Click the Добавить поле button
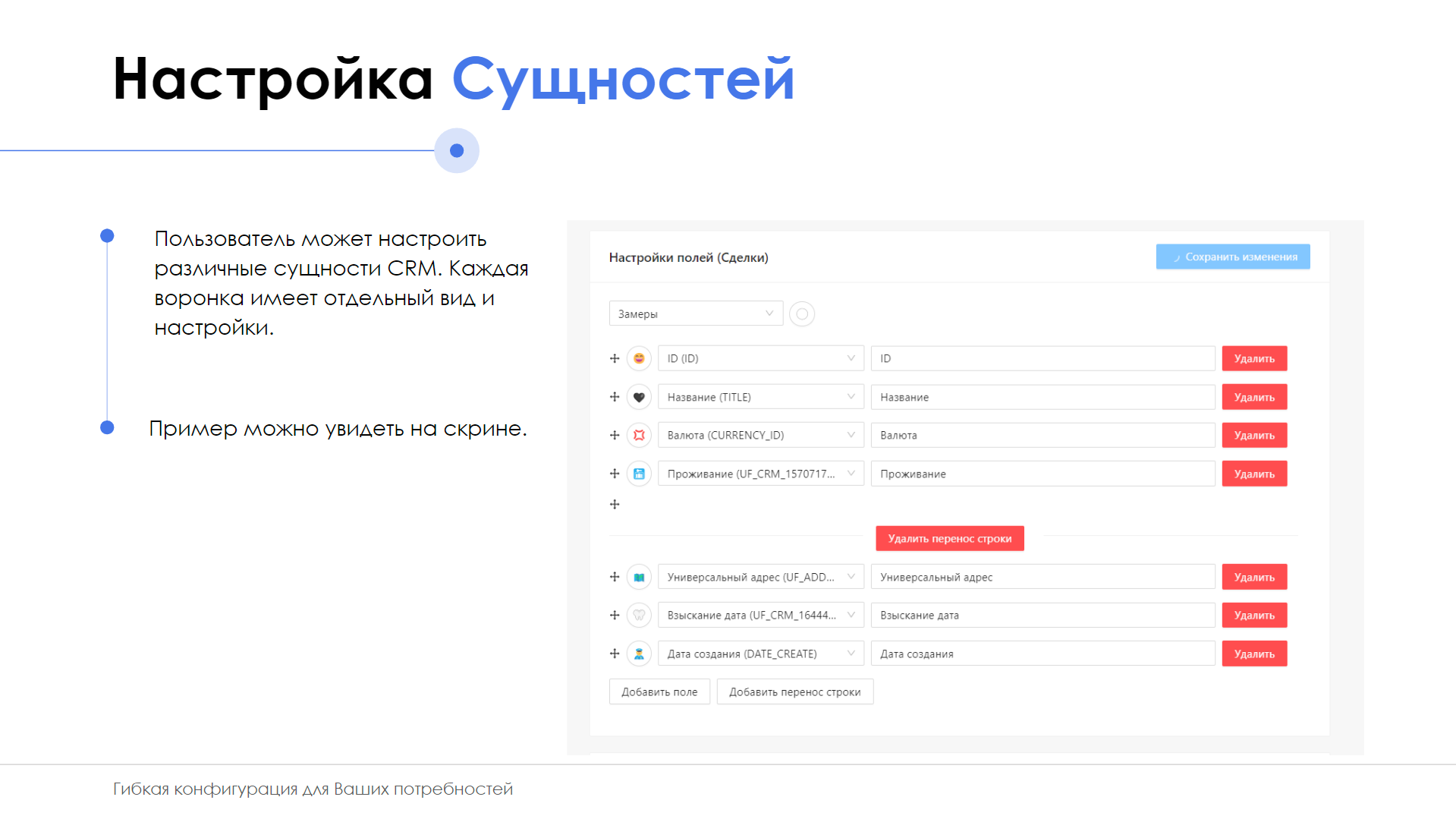The image size is (1456, 819). click(x=659, y=691)
